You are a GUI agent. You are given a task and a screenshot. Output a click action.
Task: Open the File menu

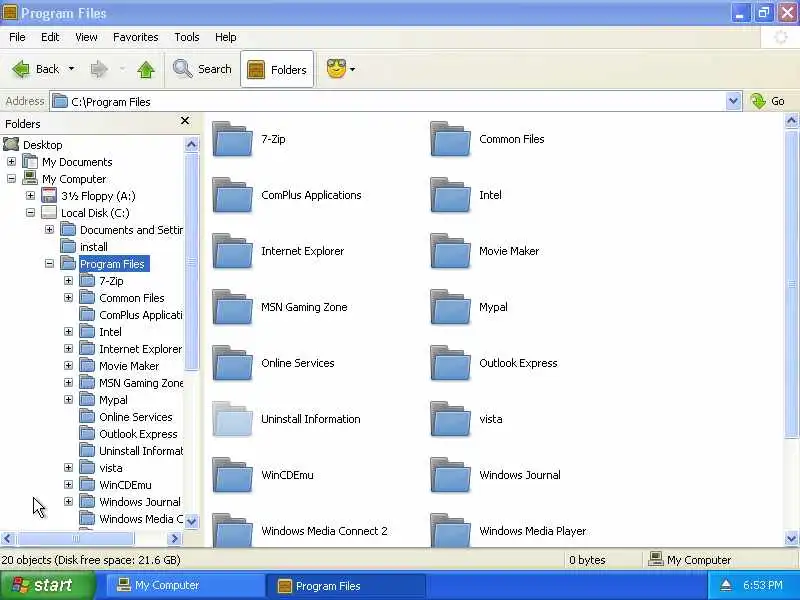point(17,37)
